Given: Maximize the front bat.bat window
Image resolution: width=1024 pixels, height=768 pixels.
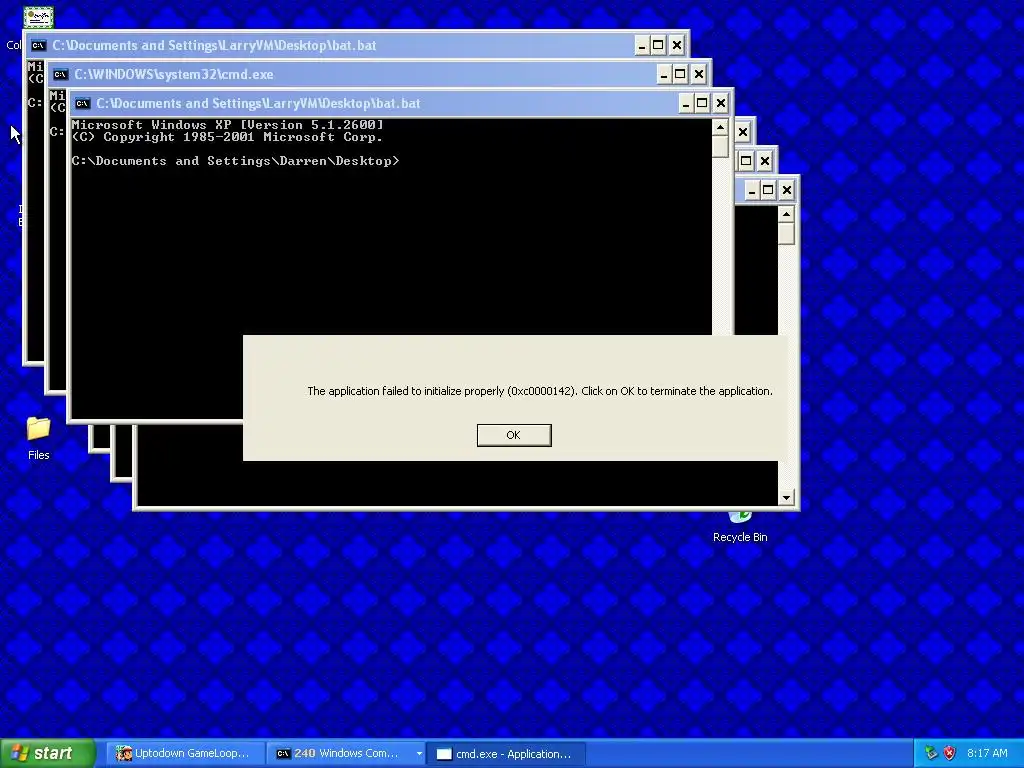Looking at the screenshot, I should (702, 103).
